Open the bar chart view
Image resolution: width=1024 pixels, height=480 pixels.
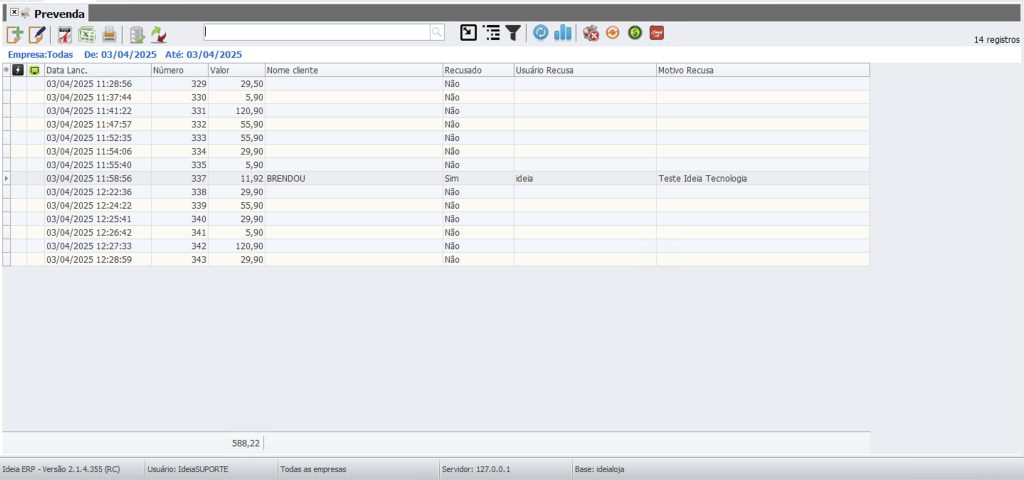pyautogui.click(x=563, y=33)
